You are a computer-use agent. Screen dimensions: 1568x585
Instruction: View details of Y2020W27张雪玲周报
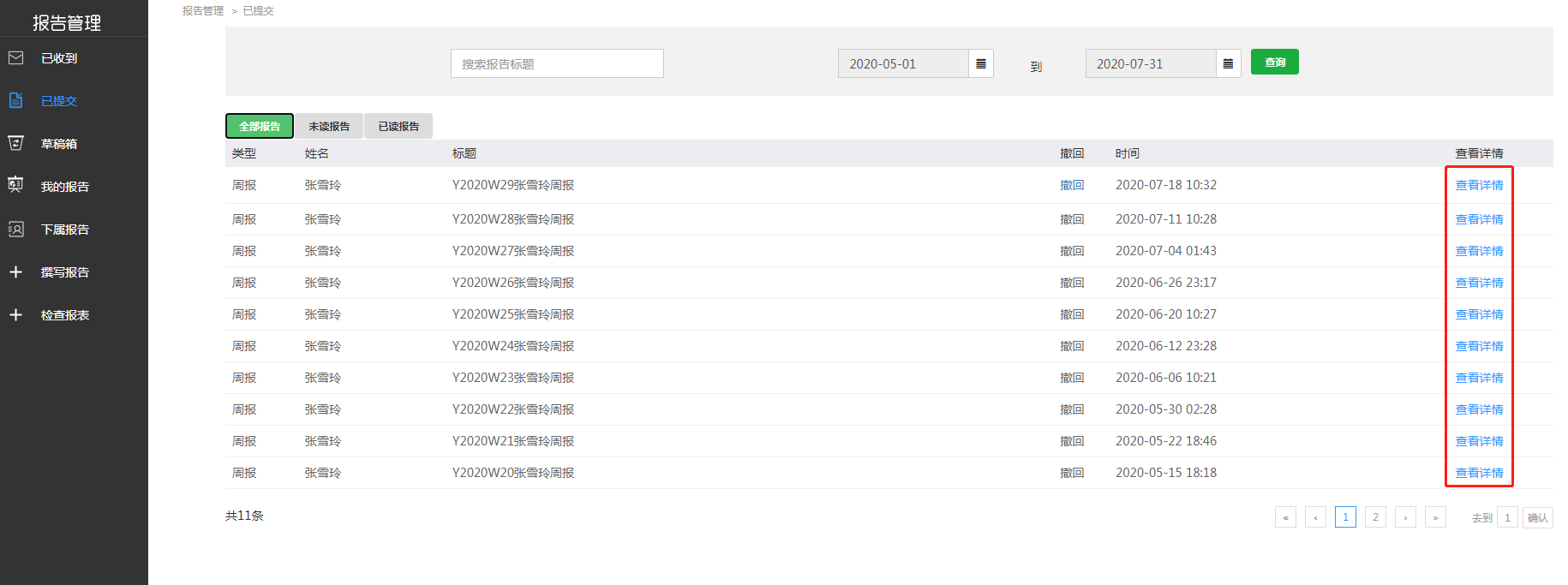1479,251
